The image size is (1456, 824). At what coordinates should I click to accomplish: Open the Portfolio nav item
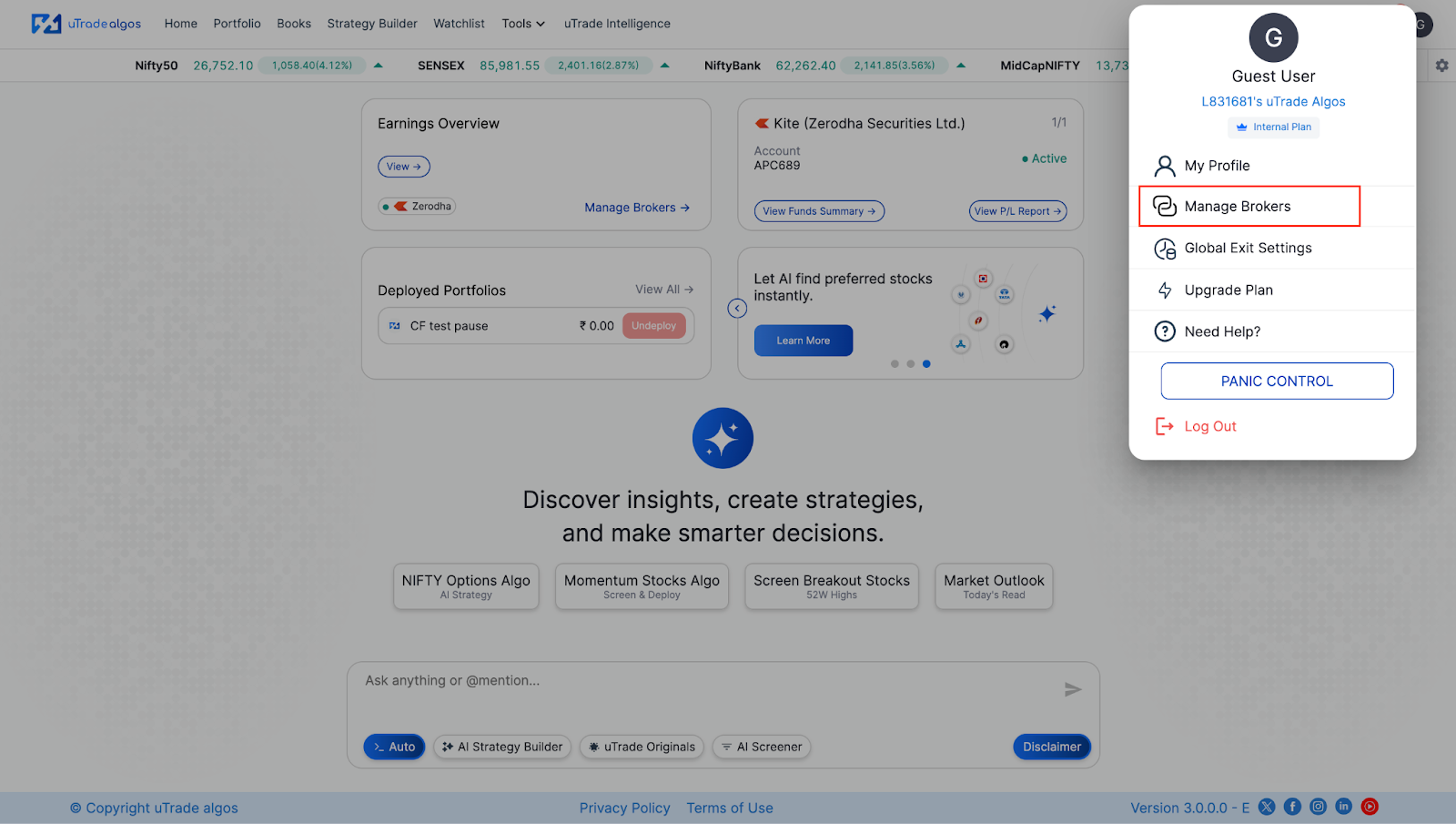coord(237,24)
